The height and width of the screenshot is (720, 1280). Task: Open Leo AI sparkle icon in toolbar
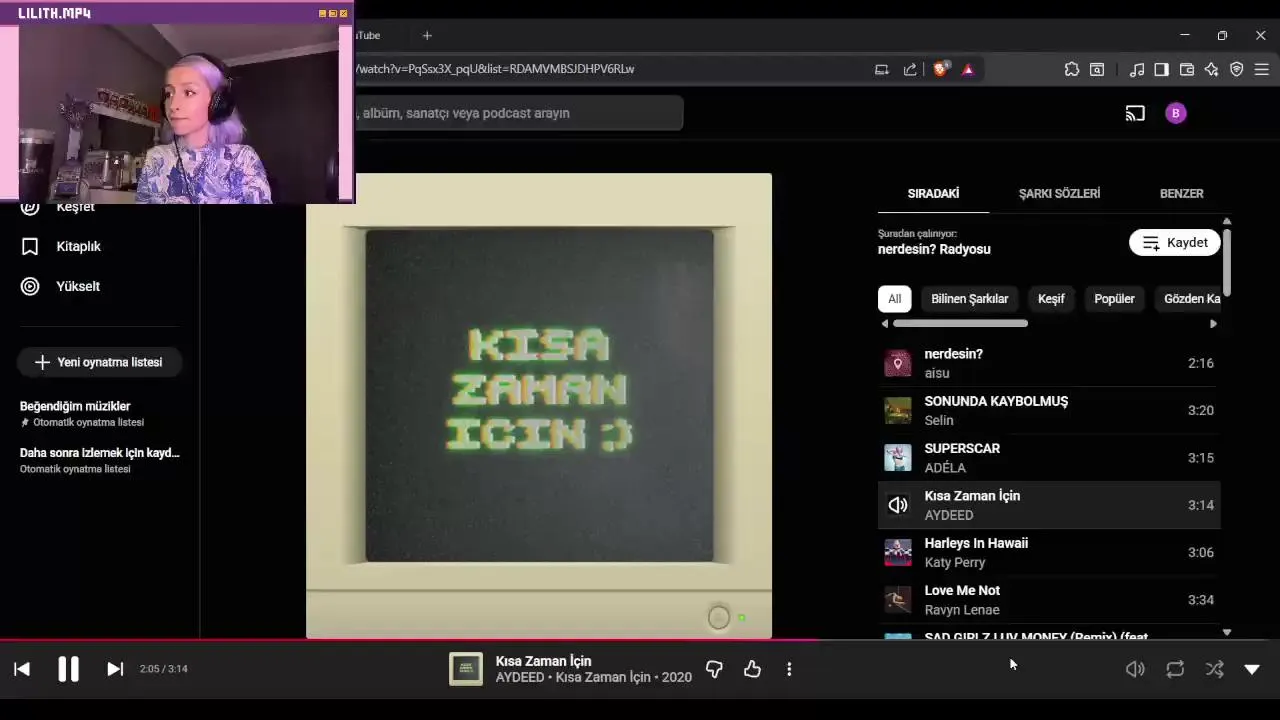[1211, 69]
